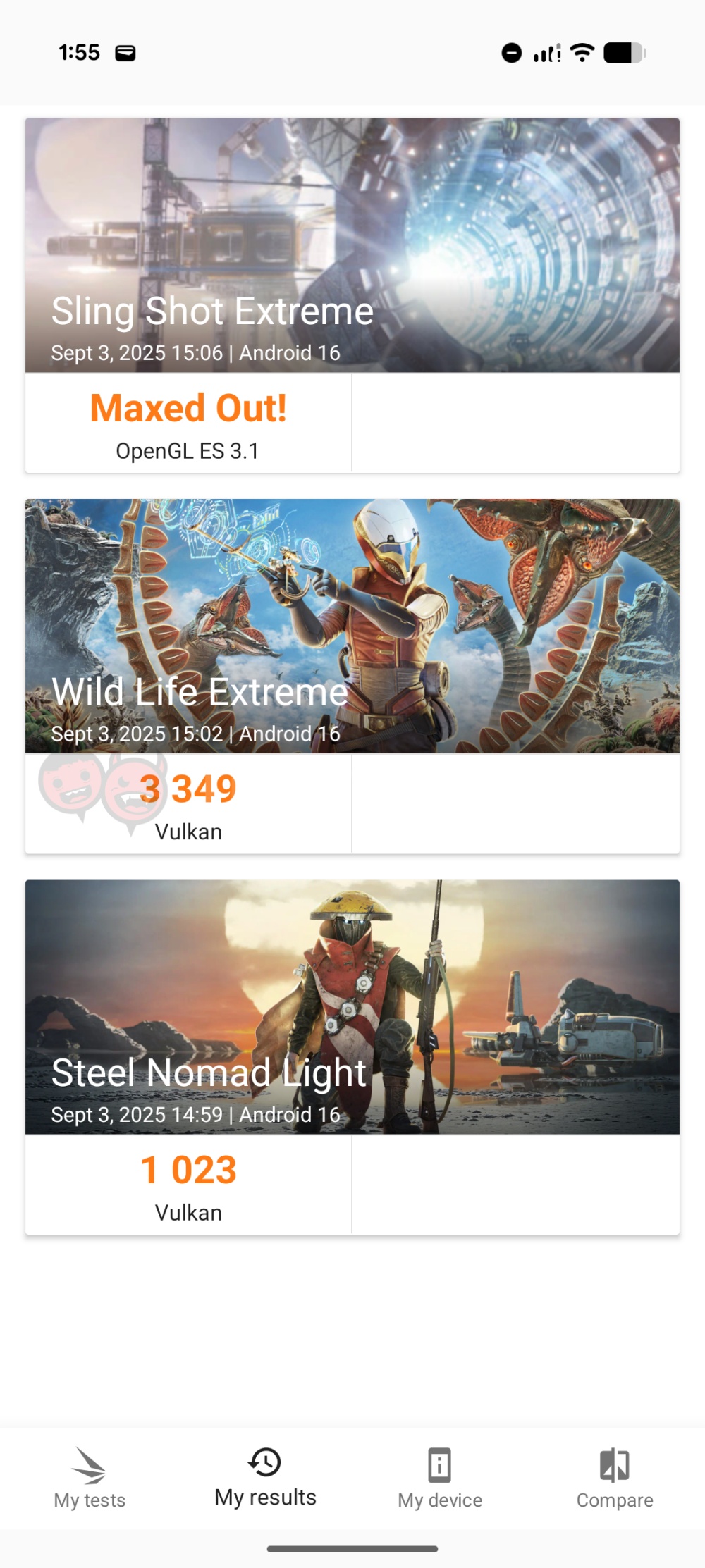Switch to the Compare tab label
This screenshot has height=1568, width=705.
(x=615, y=1500)
